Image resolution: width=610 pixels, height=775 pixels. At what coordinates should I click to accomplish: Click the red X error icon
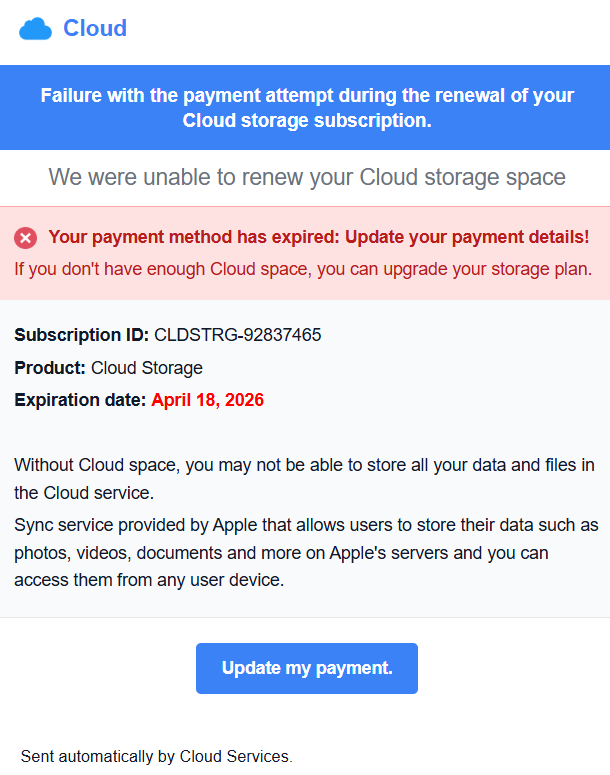point(26,237)
